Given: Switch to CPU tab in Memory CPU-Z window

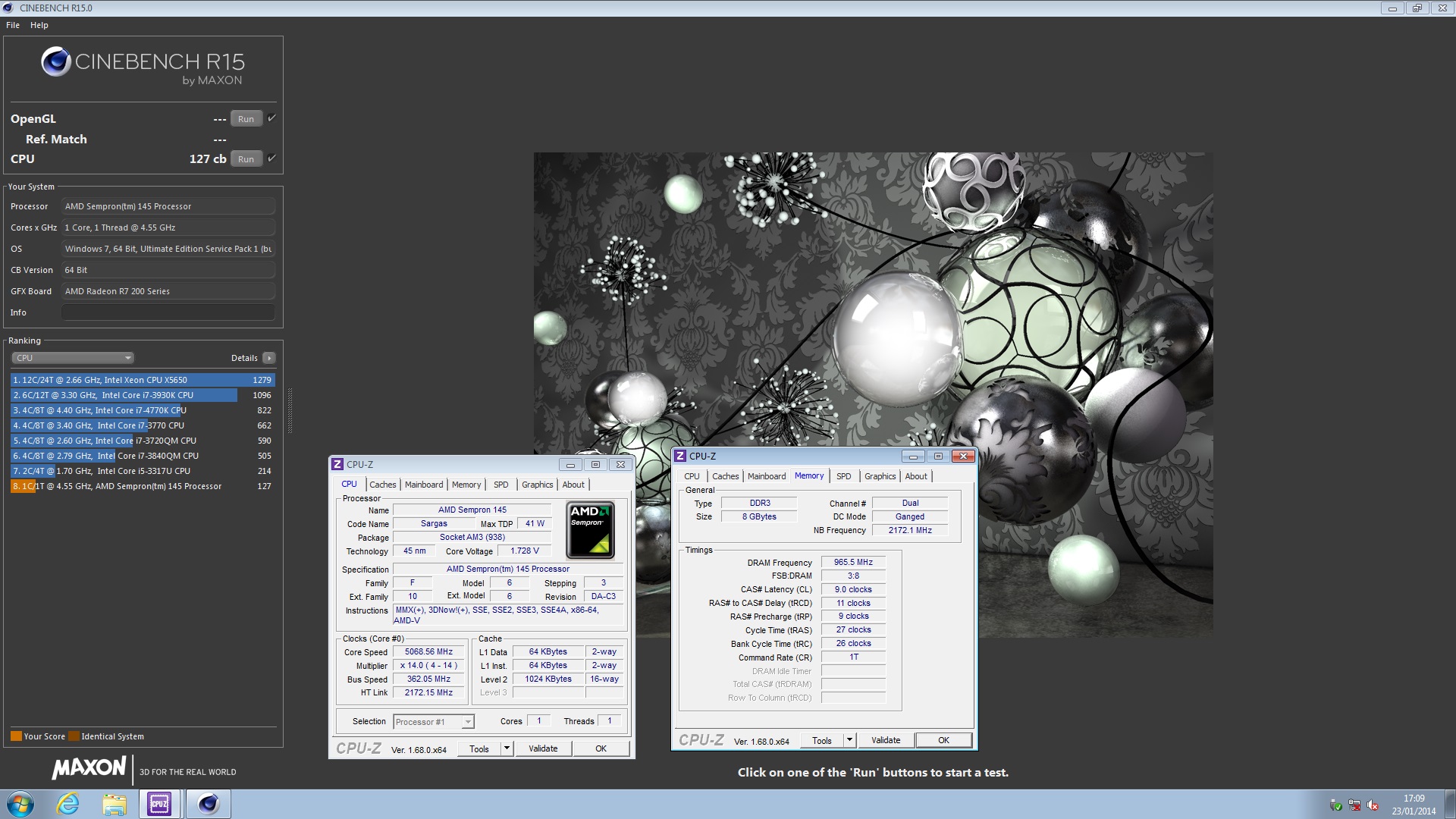Looking at the screenshot, I should pyautogui.click(x=692, y=476).
